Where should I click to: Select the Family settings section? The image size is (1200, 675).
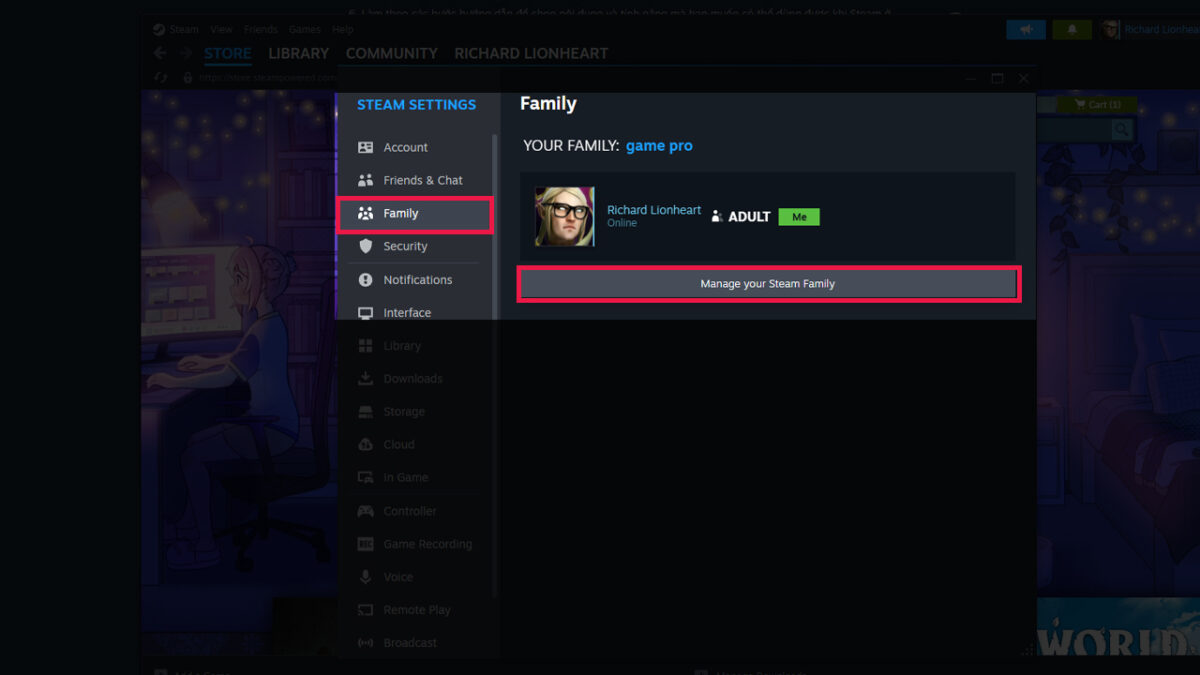pyautogui.click(x=414, y=214)
